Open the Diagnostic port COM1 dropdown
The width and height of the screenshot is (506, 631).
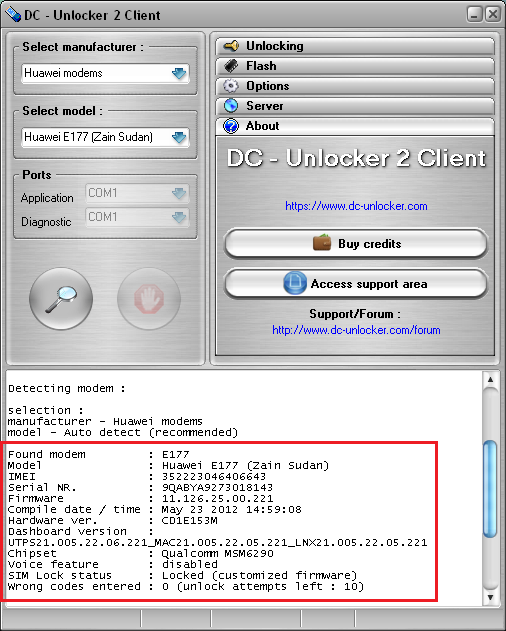(137, 217)
